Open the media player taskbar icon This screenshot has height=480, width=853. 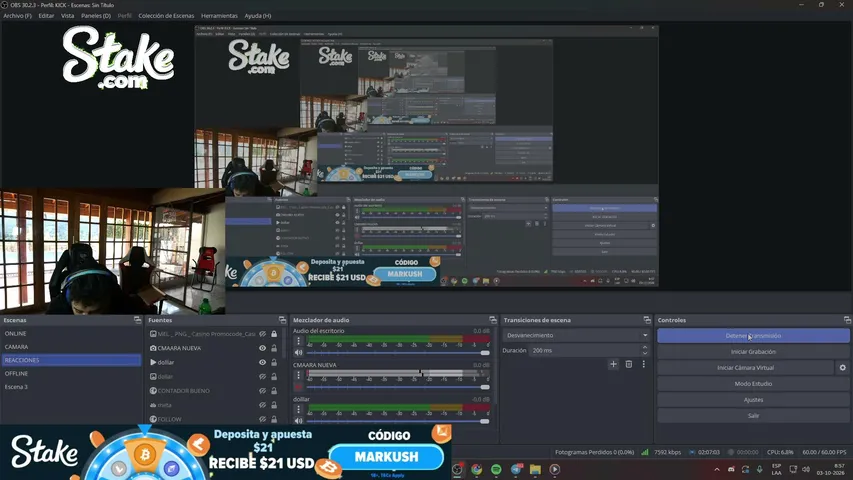pyautogui.click(x=555, y=469)
